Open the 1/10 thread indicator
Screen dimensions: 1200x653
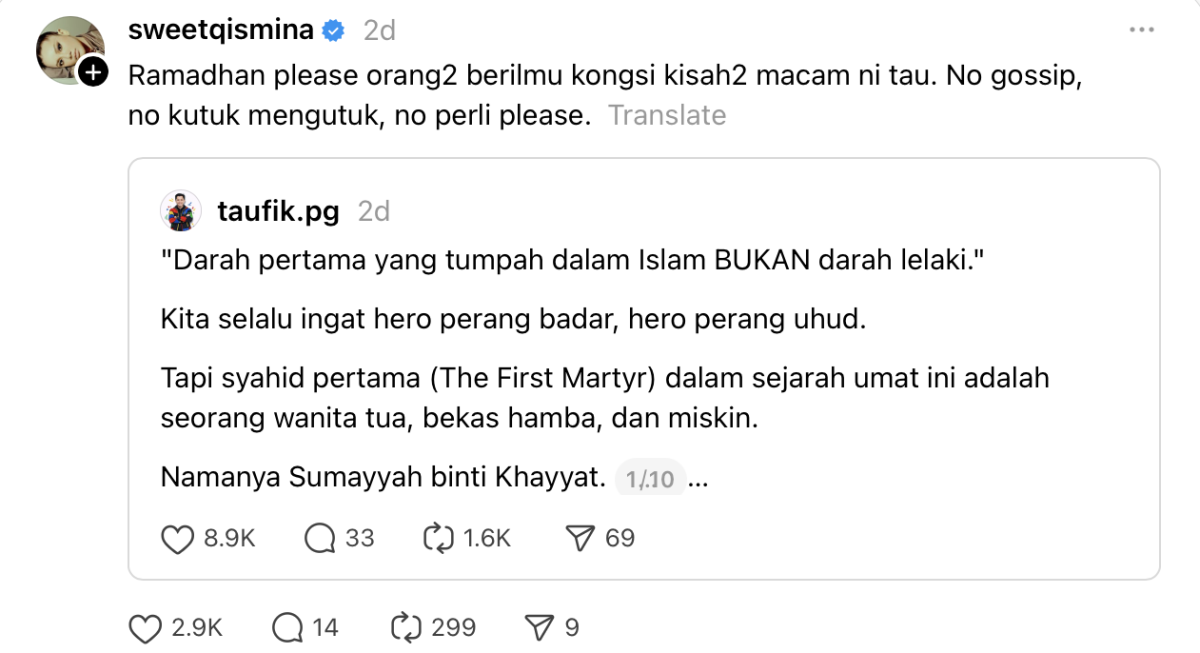coord(650,480)
